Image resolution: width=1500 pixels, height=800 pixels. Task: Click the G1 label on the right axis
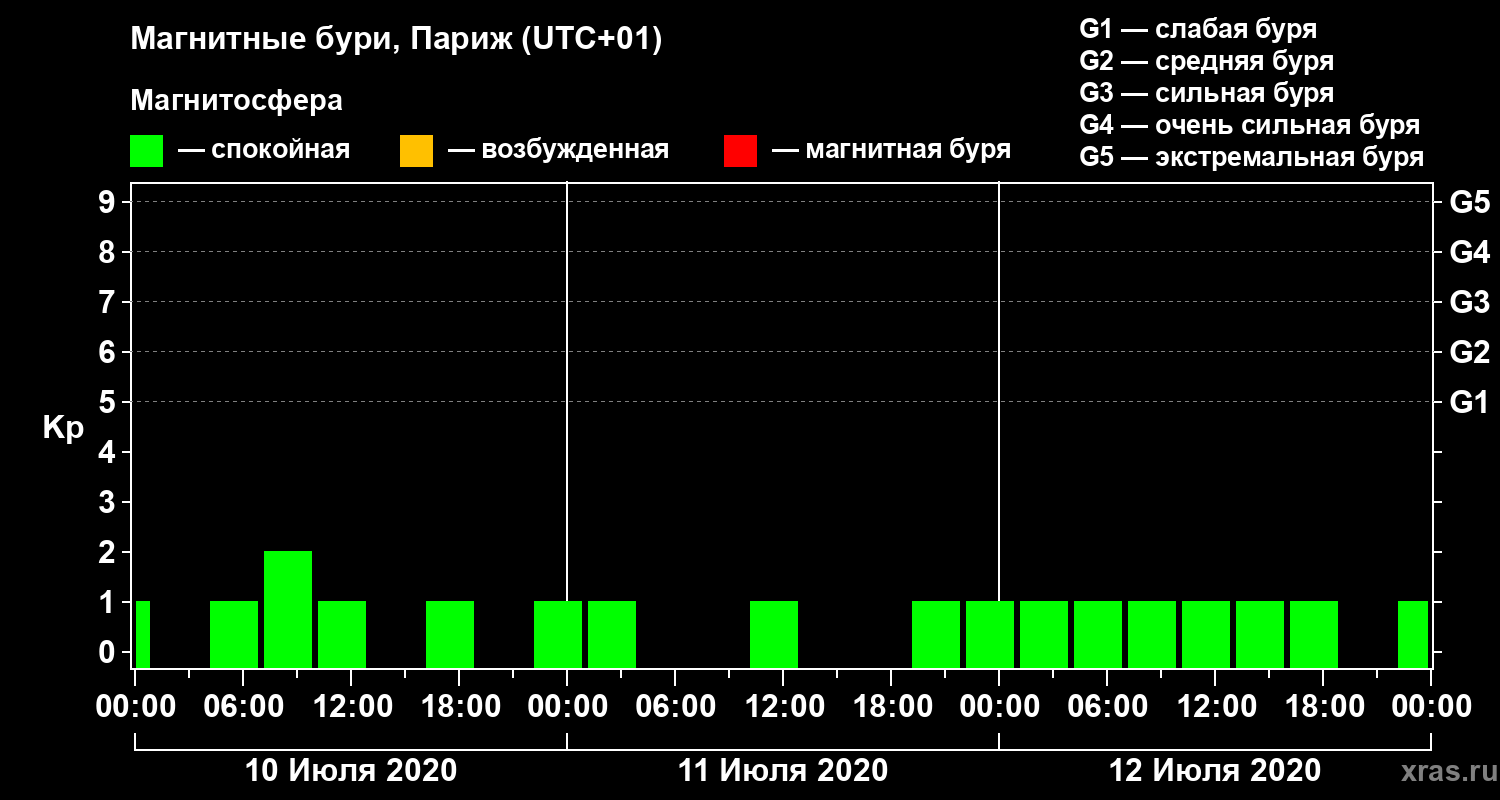pos(1470,403)
